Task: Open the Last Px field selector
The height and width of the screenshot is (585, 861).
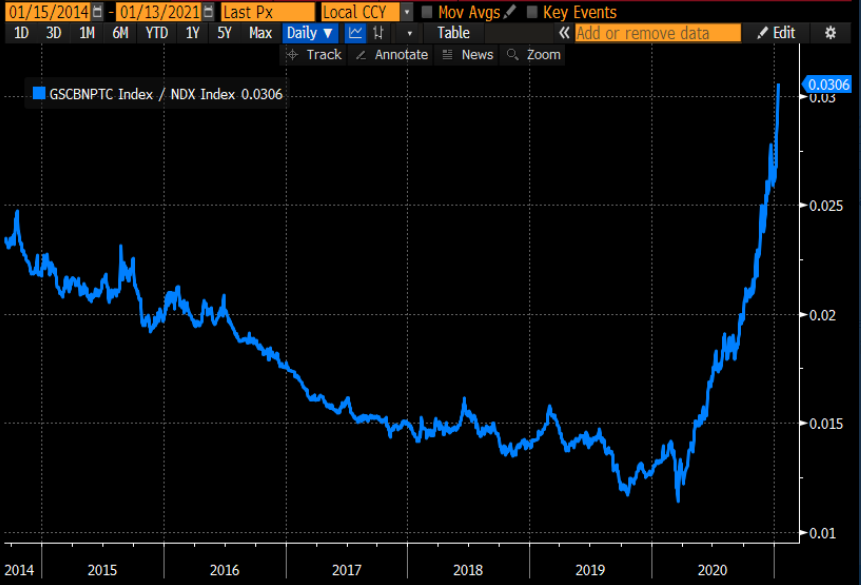Action: (268, 12)
